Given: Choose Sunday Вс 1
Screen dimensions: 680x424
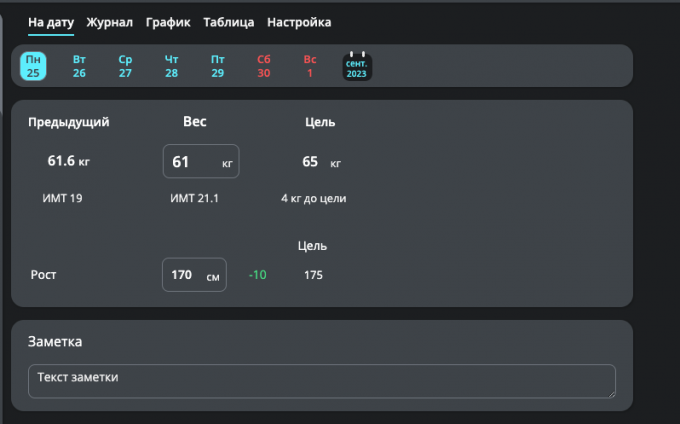Looking at the screenshot, I should coord(310,66).
